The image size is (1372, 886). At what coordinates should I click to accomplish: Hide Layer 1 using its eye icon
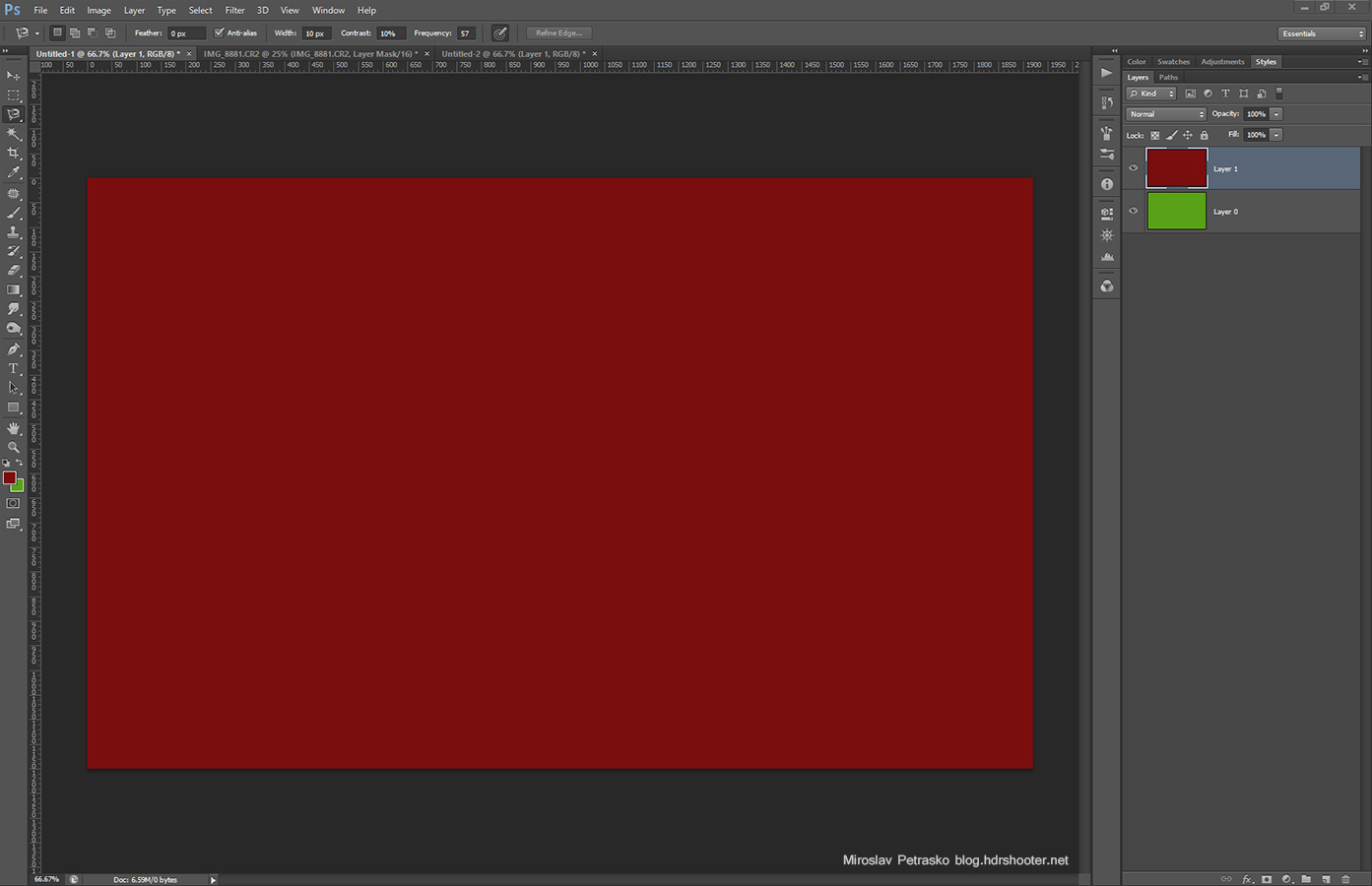point(1133,168)
